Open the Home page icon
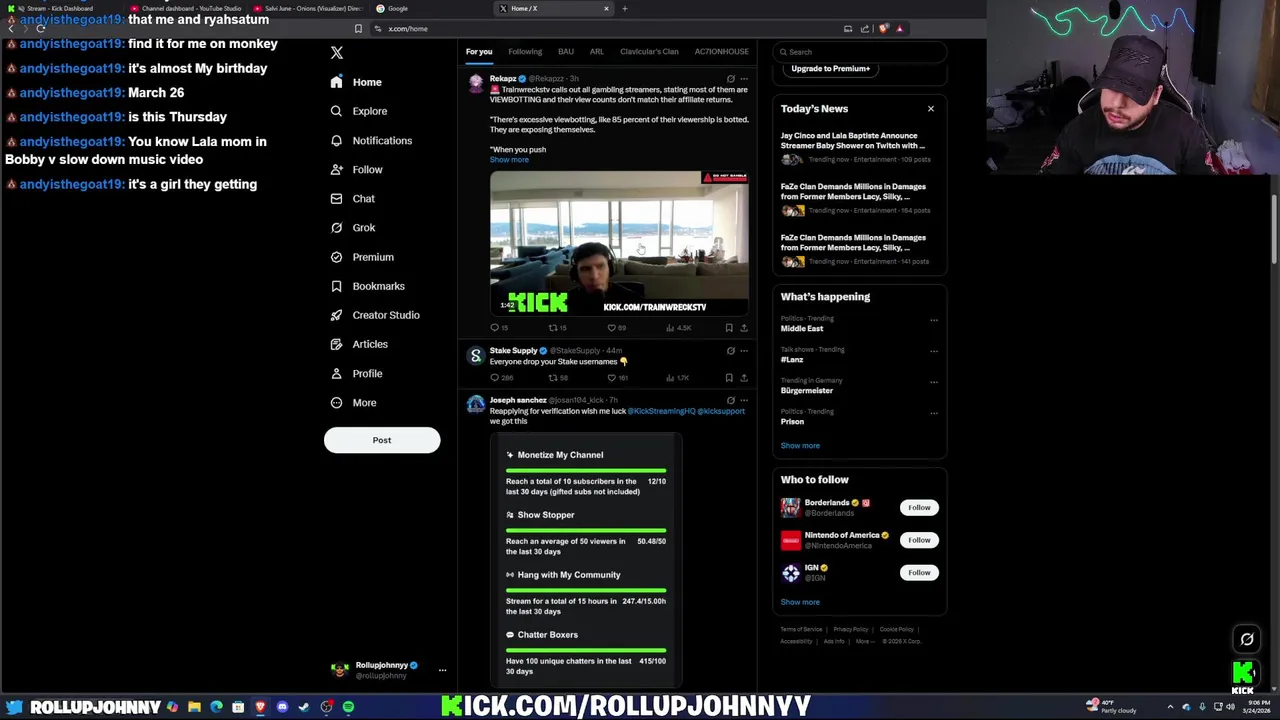Image resolution: width=1280 pixels, height=720 pixels. tap(336, 82)
